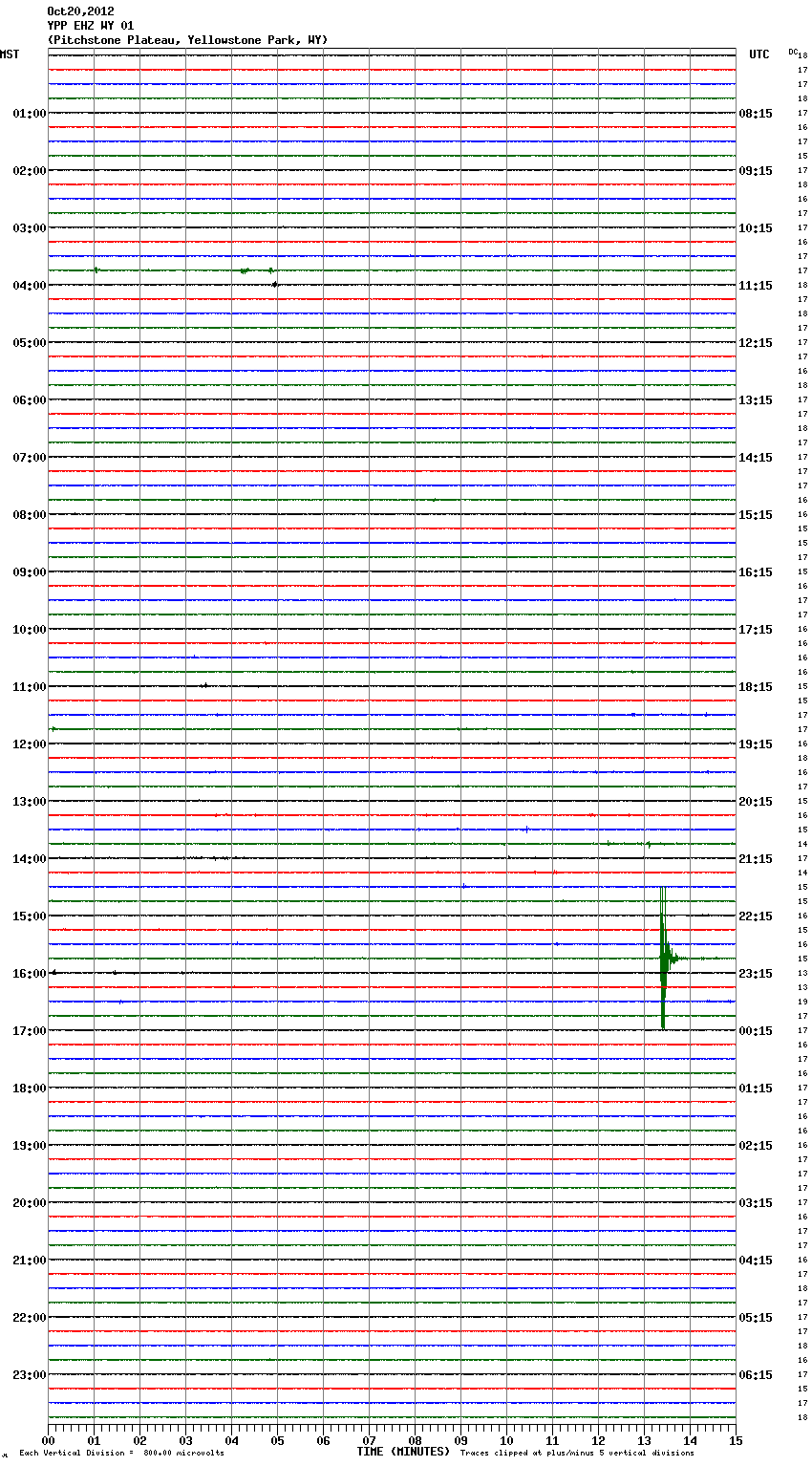This screenshot has height=1466, width=812.
Task: Click the 10:15 UTC time label
Action: (x=756, y=228)
